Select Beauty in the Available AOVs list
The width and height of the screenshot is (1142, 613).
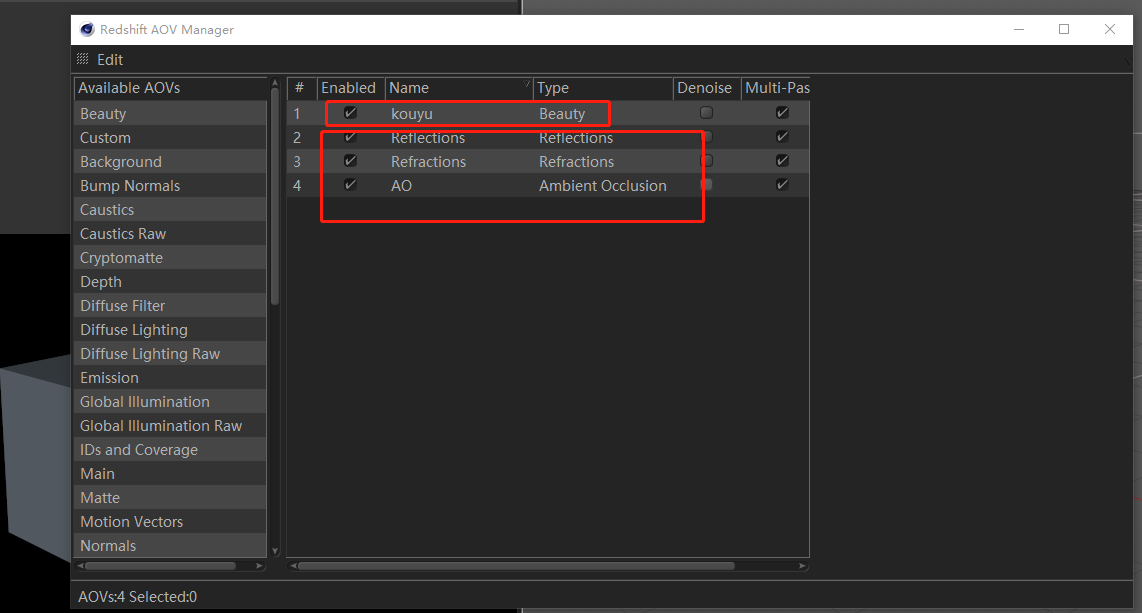170,114
